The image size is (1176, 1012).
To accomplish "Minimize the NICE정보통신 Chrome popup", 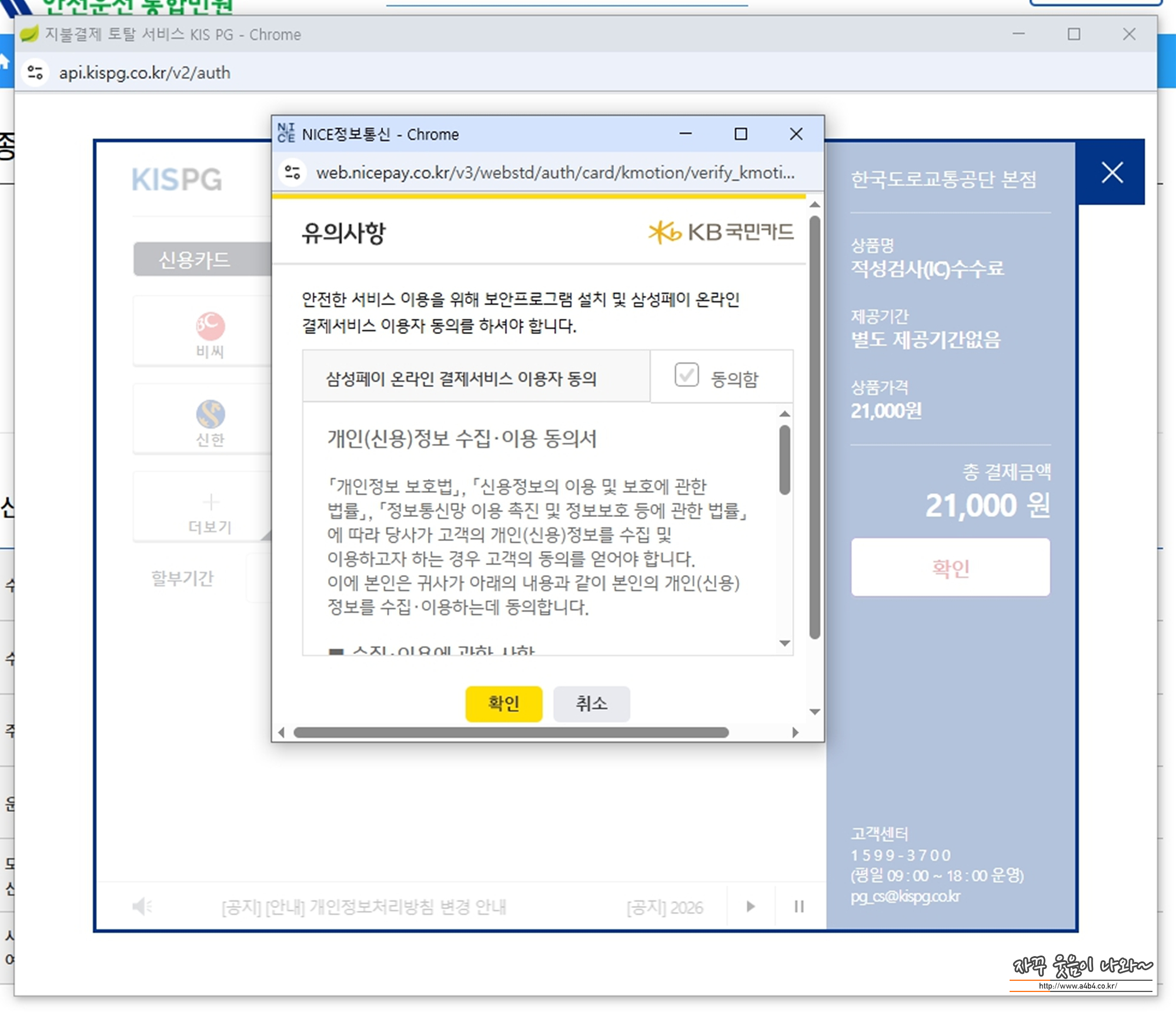I will pyautogui.click(x=685, y=133).
